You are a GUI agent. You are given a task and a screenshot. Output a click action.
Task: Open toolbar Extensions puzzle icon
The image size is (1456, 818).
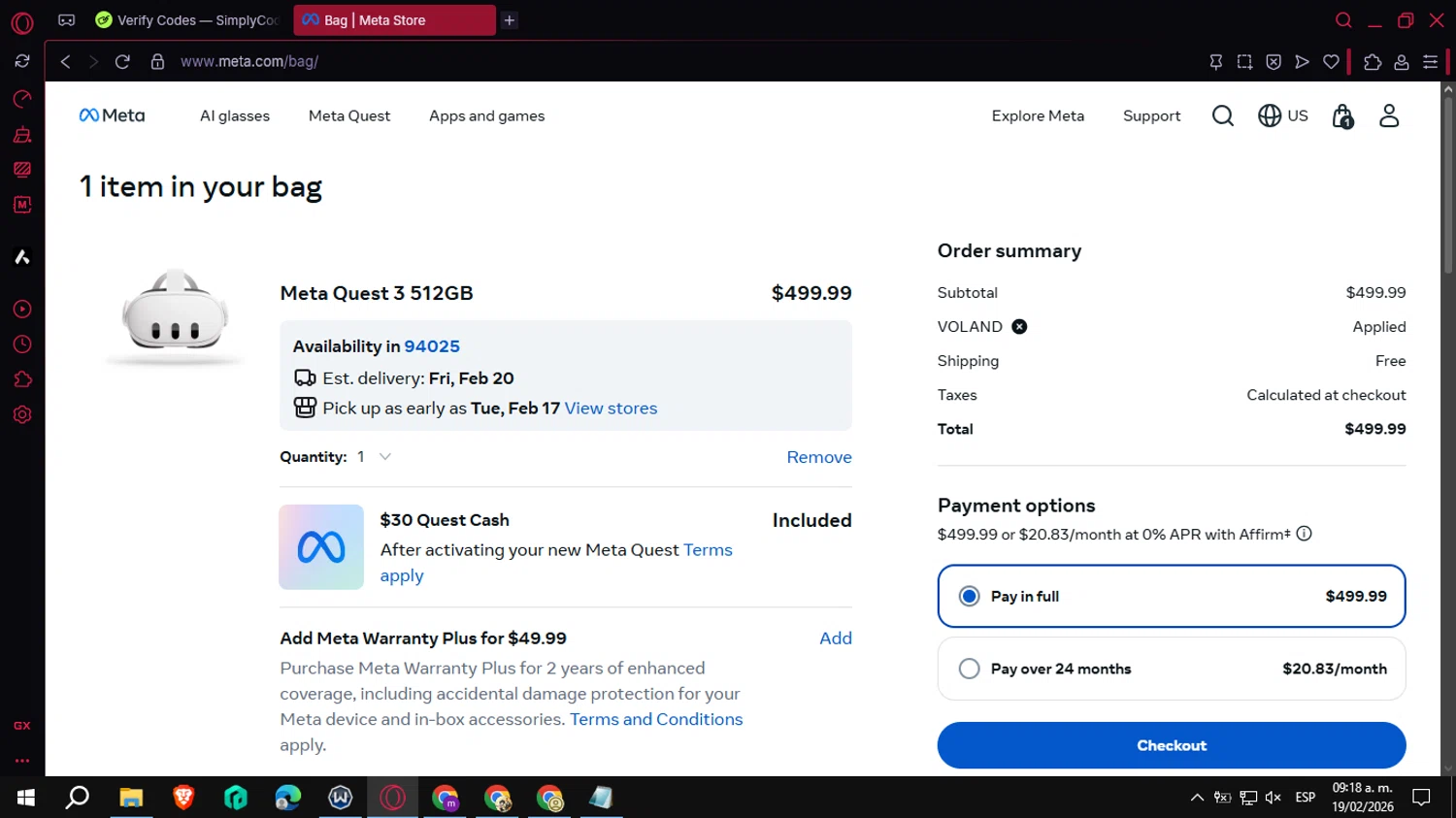click(1373, 61)
